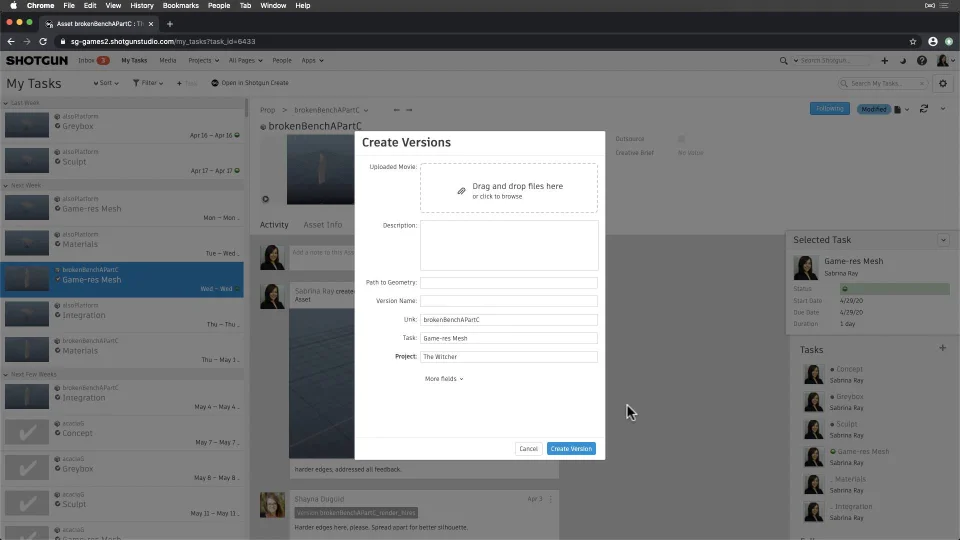Click the Create Version button
Screen dimensions: 960x540
pyautogui.click(x=571, y=449)
